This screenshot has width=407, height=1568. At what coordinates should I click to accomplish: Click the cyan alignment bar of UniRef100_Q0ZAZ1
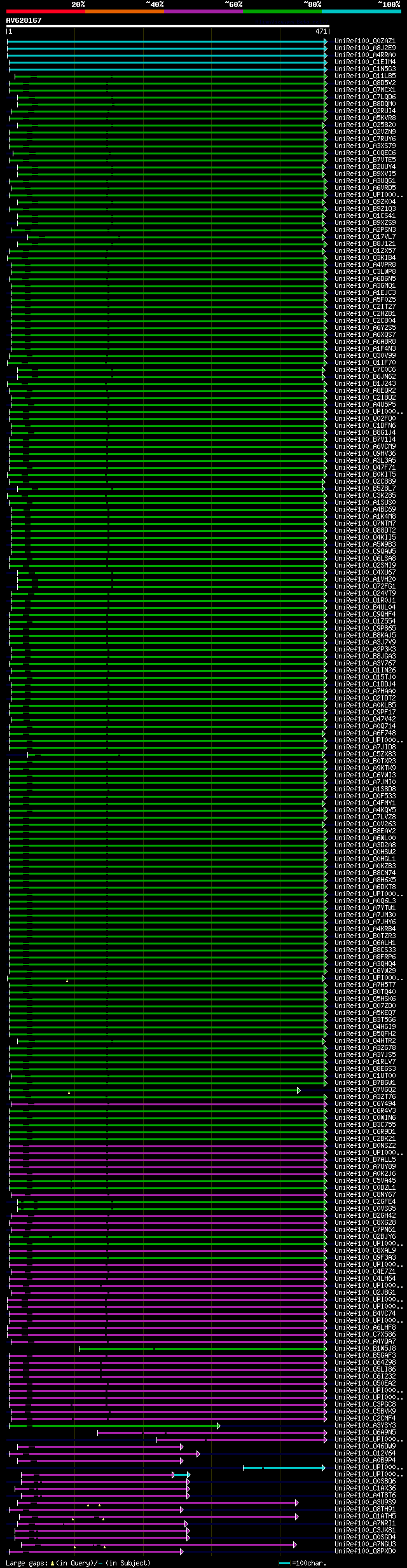coord(167,41)
